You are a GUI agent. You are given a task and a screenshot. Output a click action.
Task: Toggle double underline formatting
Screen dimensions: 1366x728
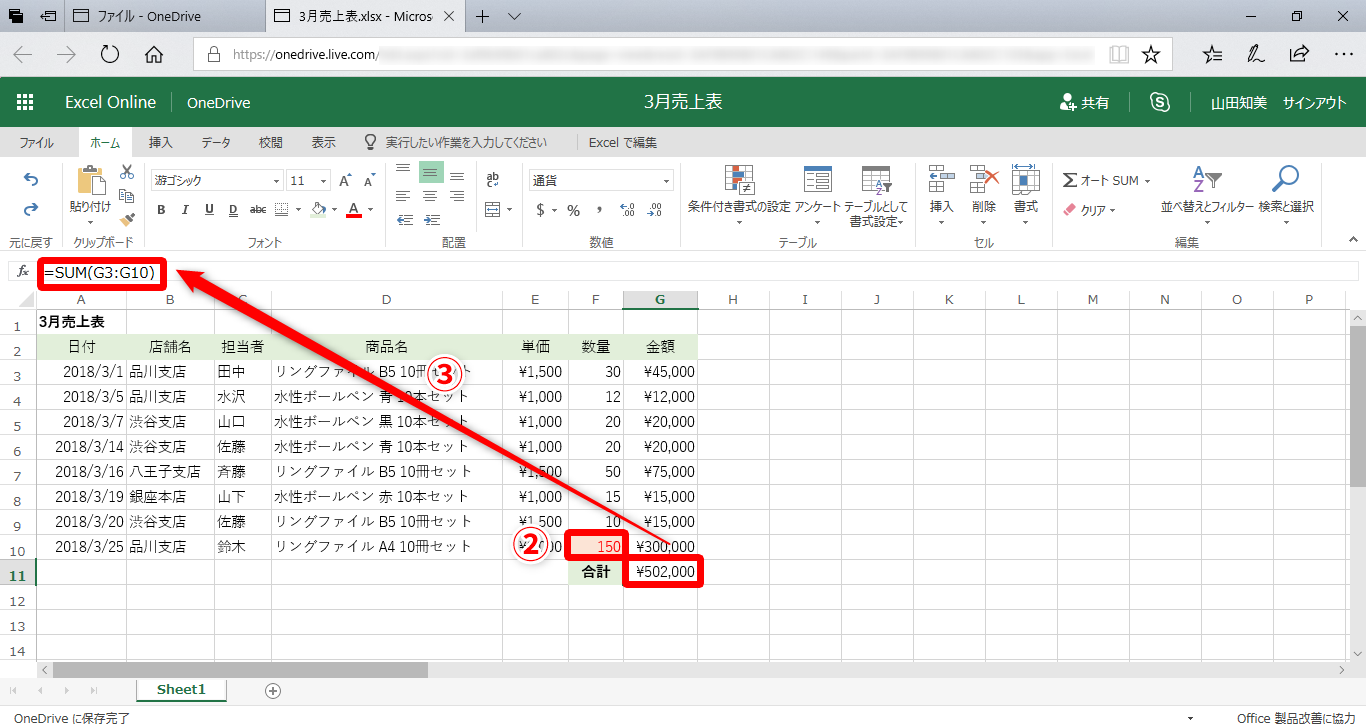[233, 210]
